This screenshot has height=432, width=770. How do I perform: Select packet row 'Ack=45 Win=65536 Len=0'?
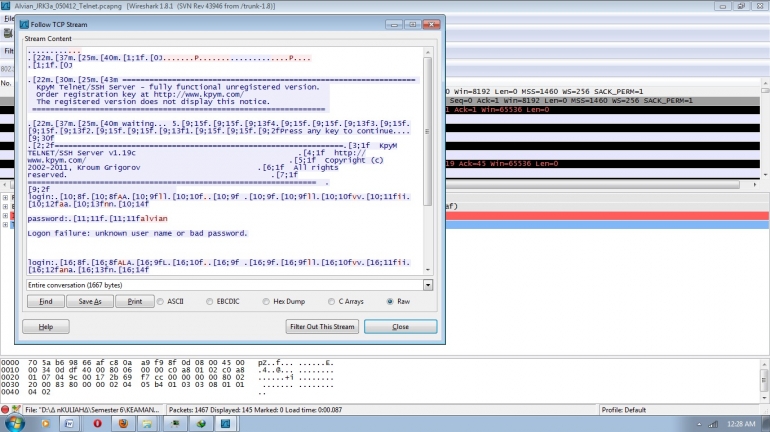pyautogui.click(x=603, y=163)
